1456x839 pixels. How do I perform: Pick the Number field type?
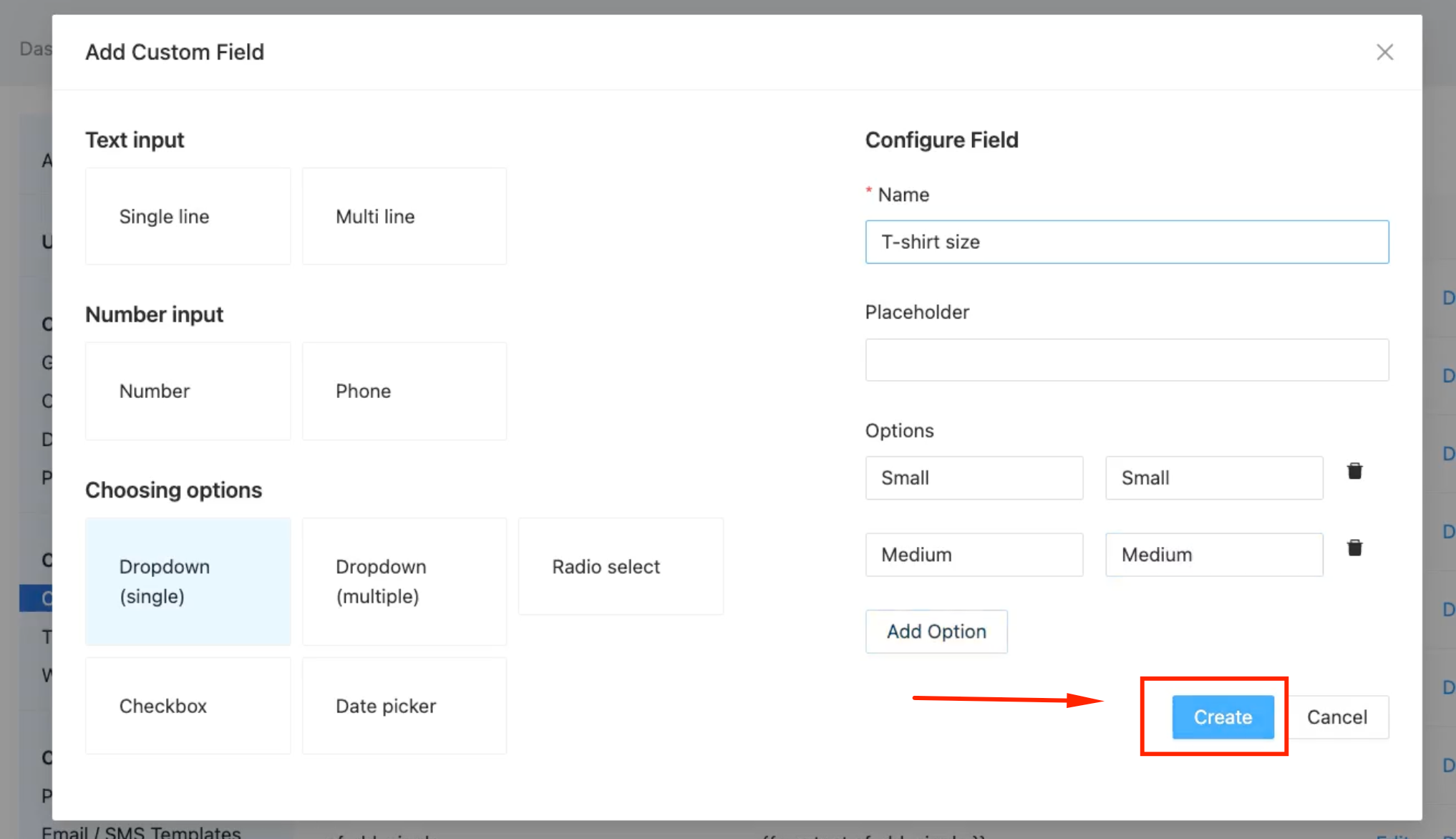point(188,391)
